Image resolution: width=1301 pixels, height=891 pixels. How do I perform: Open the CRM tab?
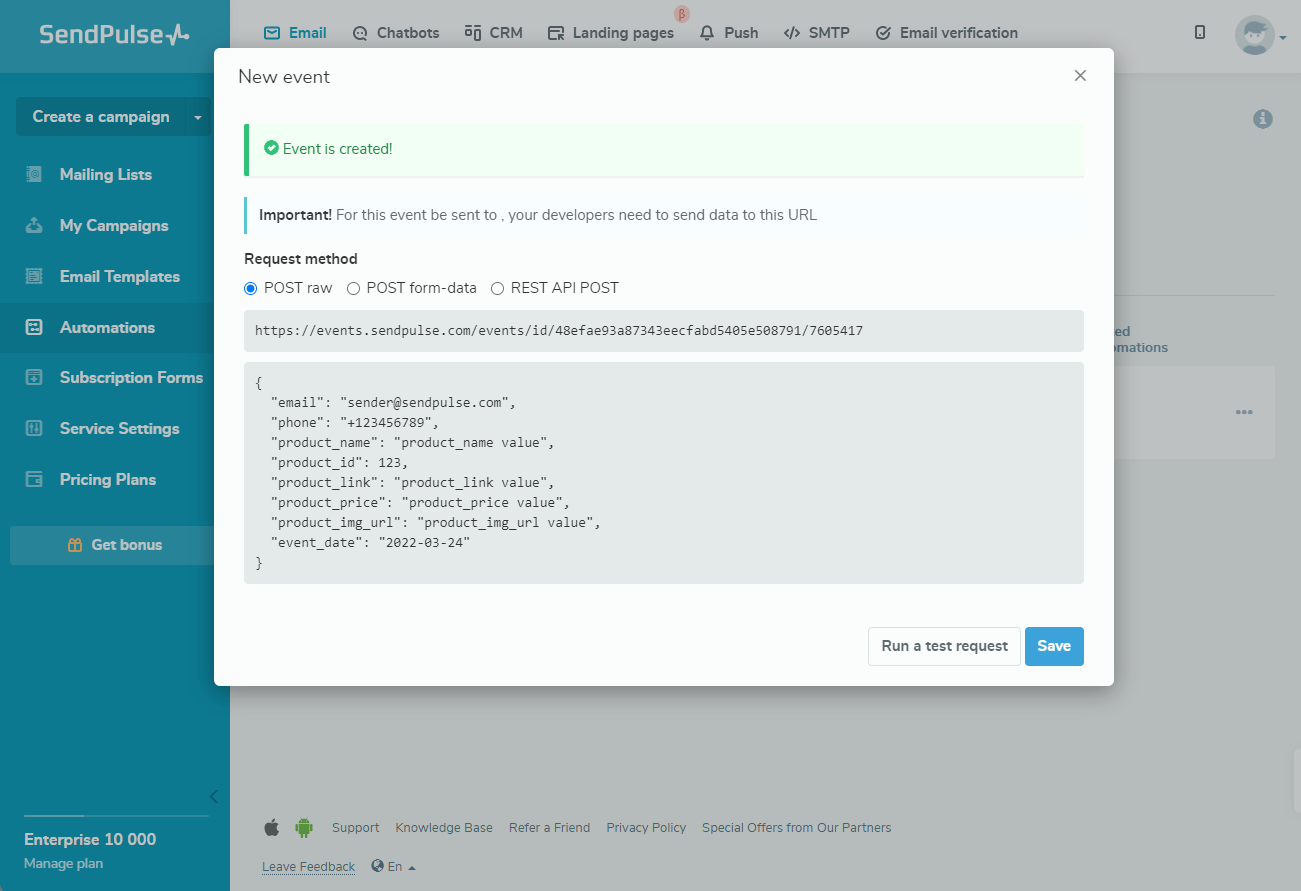pyautogui.click(x=494, y=33)
